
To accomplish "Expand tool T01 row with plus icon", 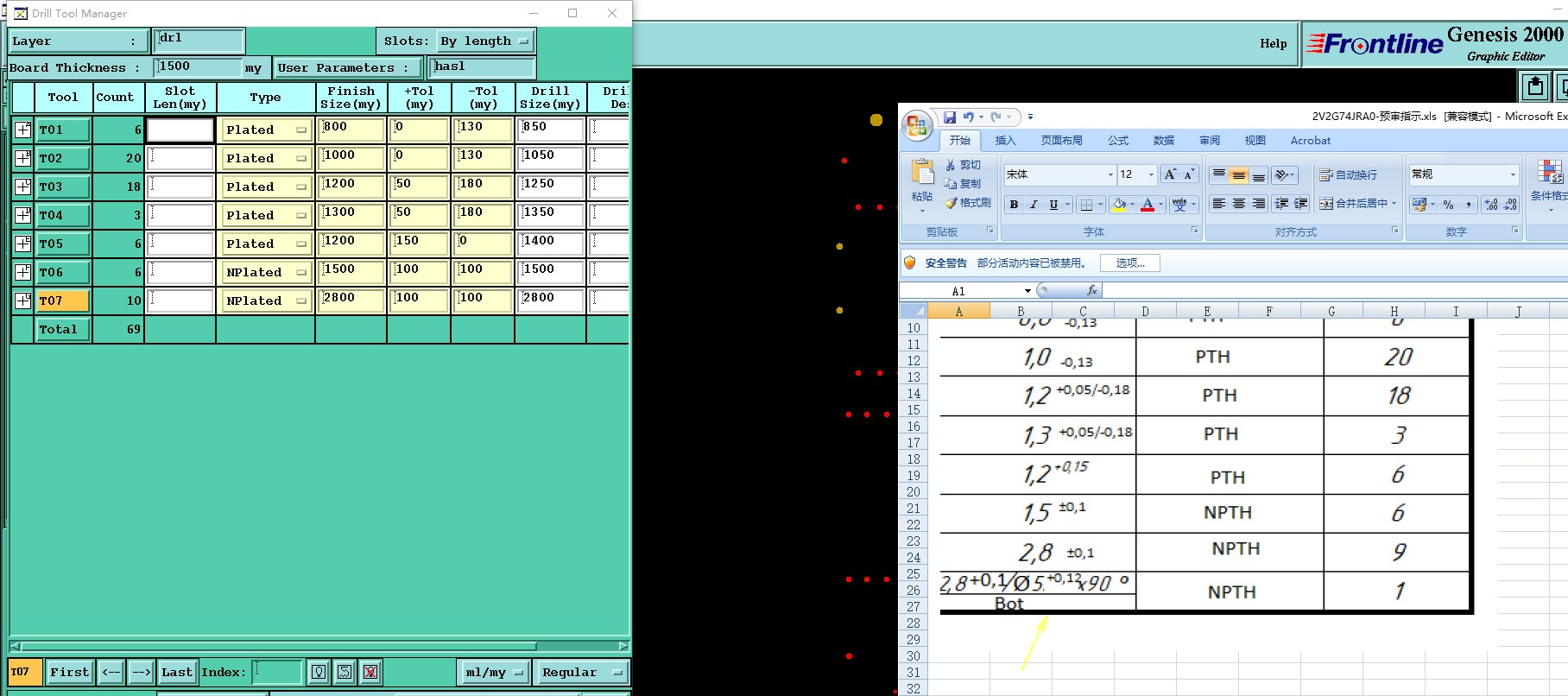I will click(23, 130).
